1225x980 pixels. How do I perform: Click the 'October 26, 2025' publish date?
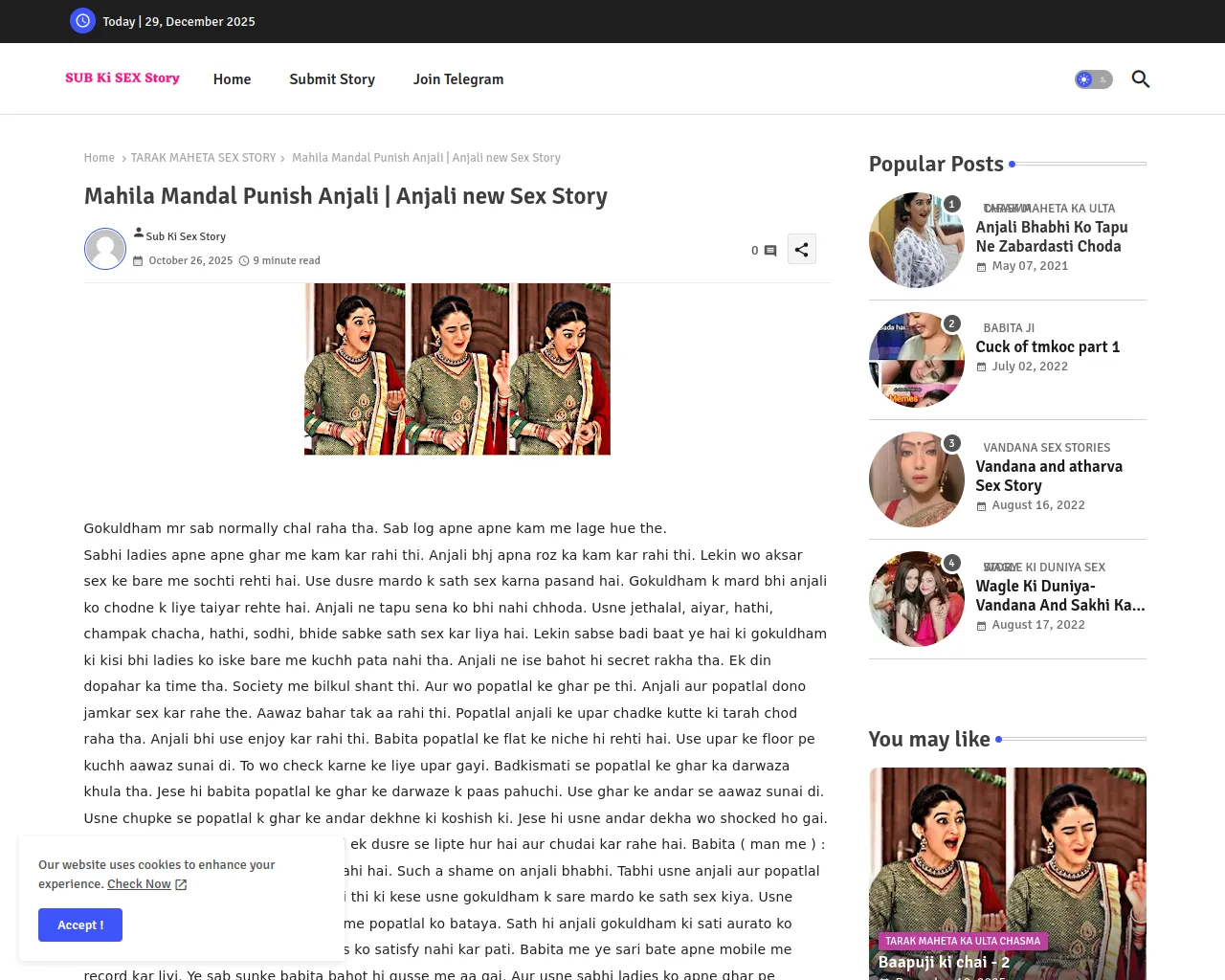tap(190, 261)
